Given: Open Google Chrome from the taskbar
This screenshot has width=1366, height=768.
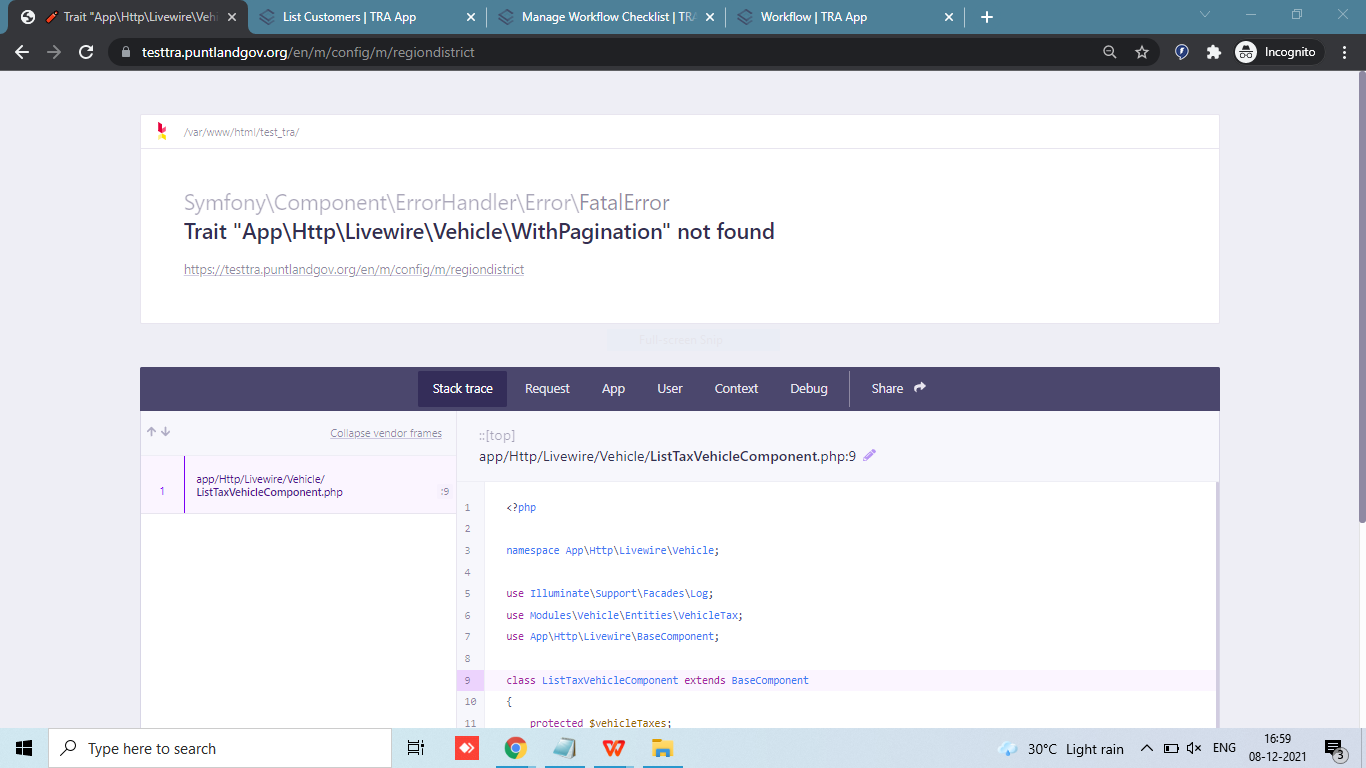Looking at the screenshot, I should point(516,748).
